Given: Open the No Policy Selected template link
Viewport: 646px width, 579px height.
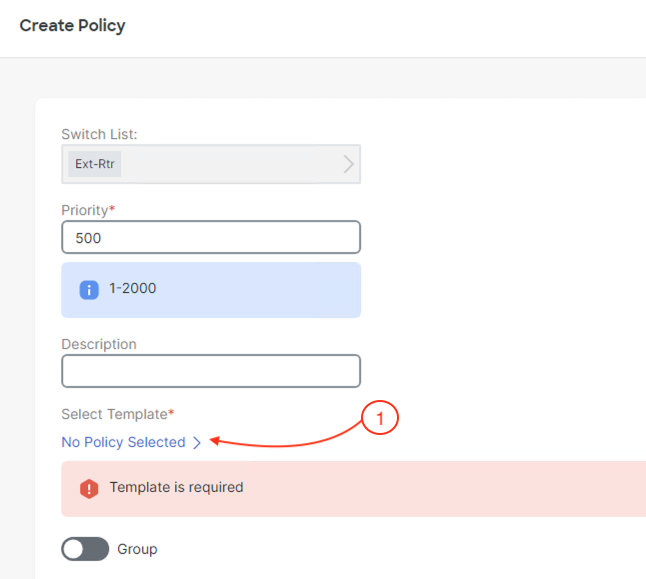Looking at the screenshot, I should tap(123, 442).
